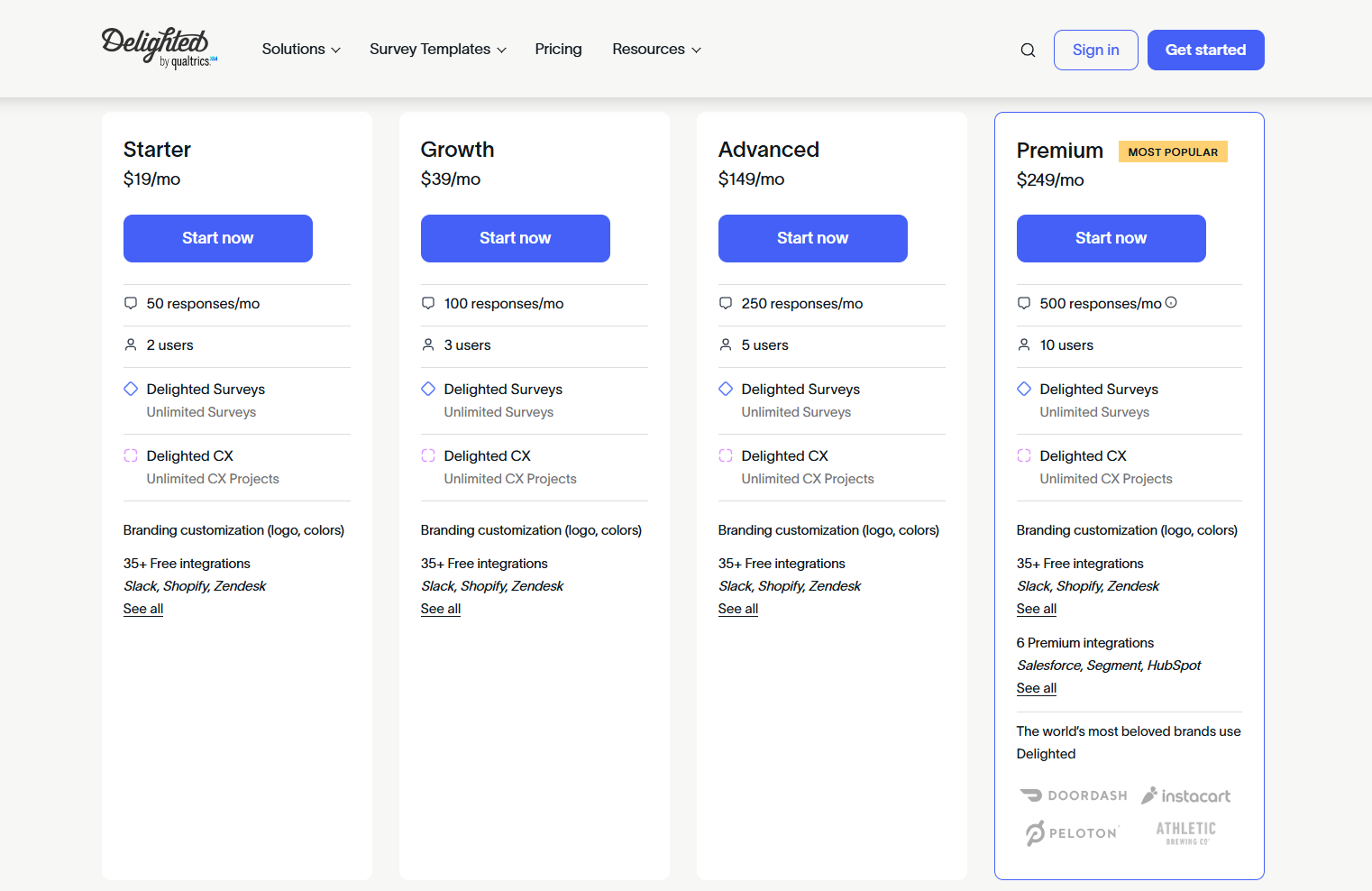Open the search magnifier icon

point(1028,50)
